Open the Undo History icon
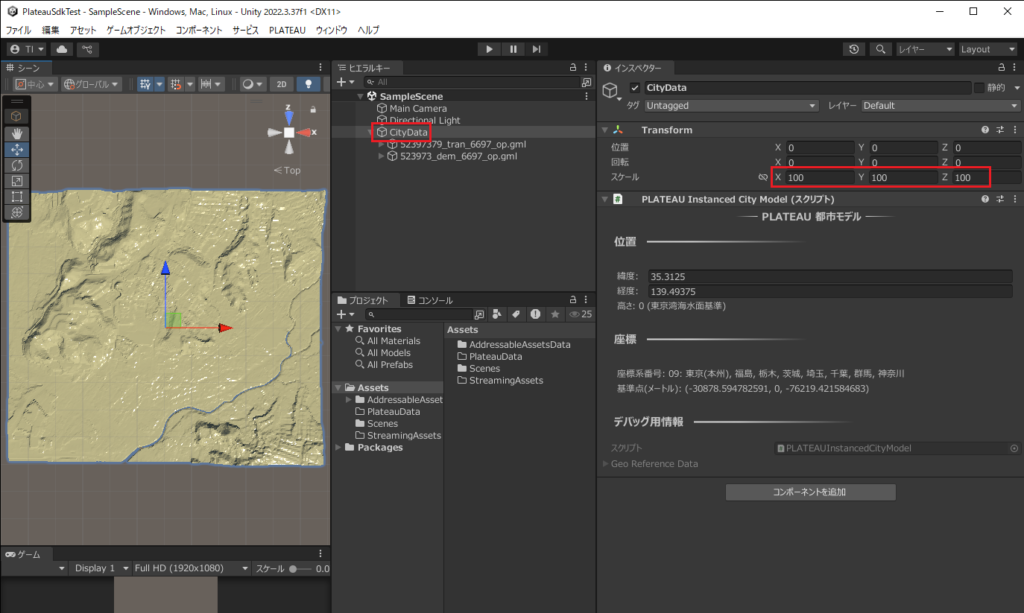Viewport: 1024px width, 613px height. [854, 49]
